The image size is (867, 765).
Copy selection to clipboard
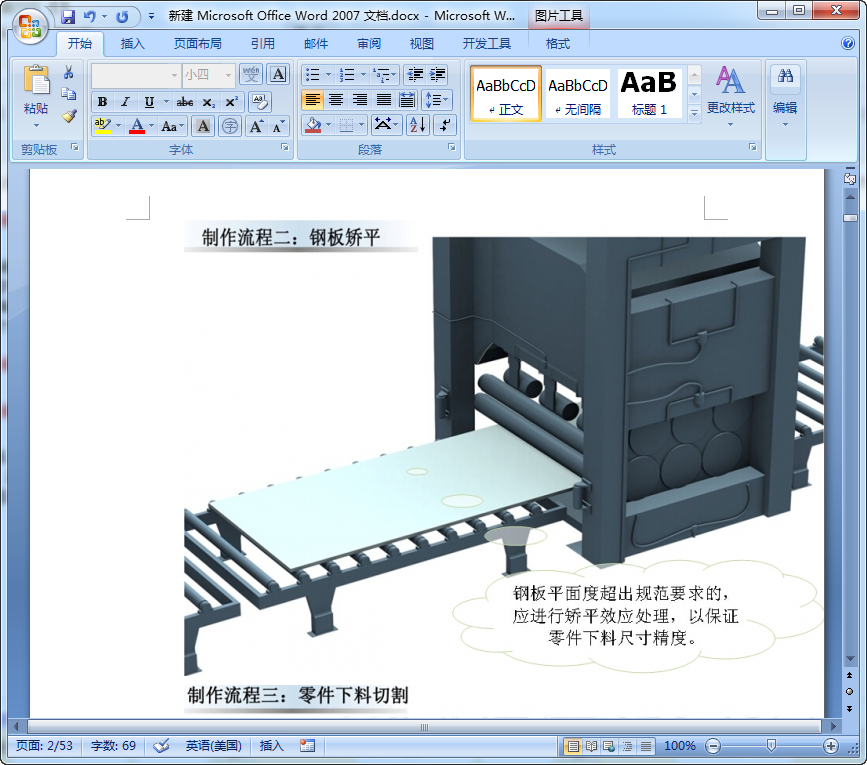tap(69, 94)
